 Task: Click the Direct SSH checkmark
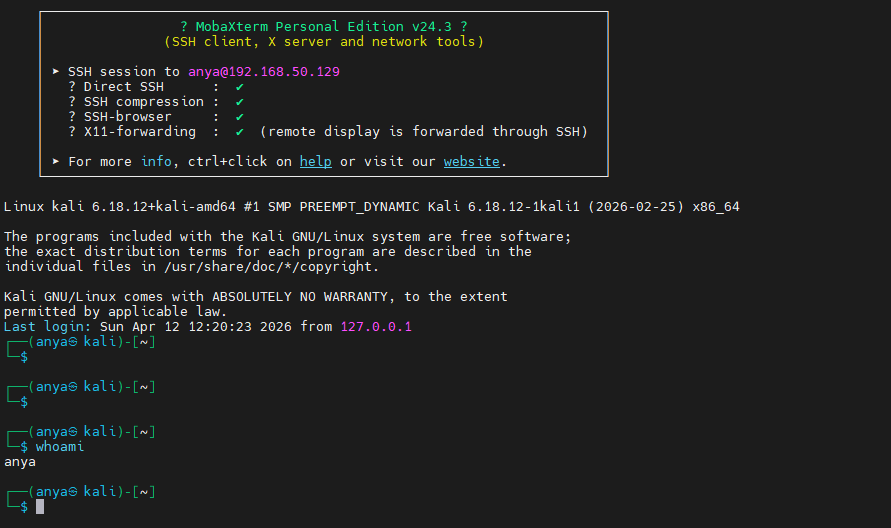pyautogui.click(x=240, y=87)
